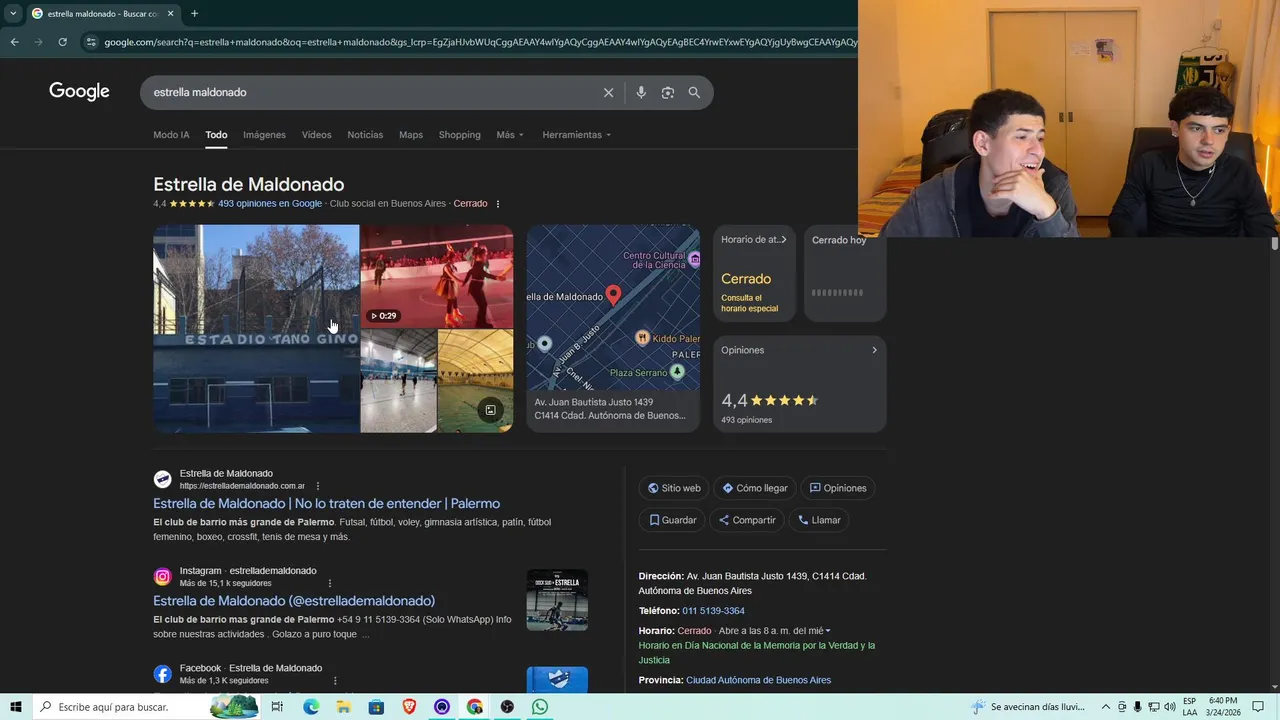Launch Microsoft Edge from taskbar

(311, 707)
